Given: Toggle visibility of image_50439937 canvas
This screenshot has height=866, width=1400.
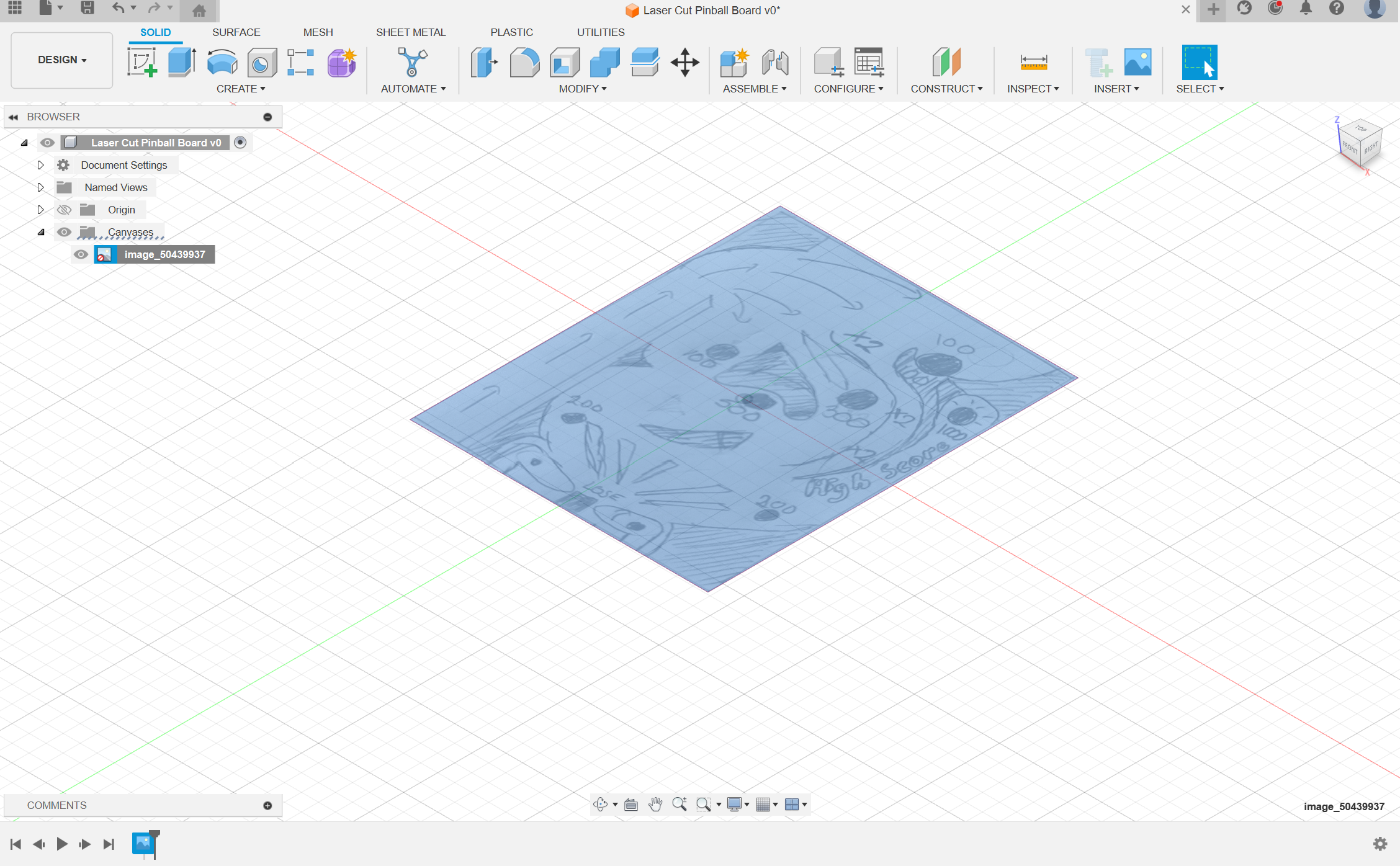Looking at the screenshot, I should pos(79,254).
